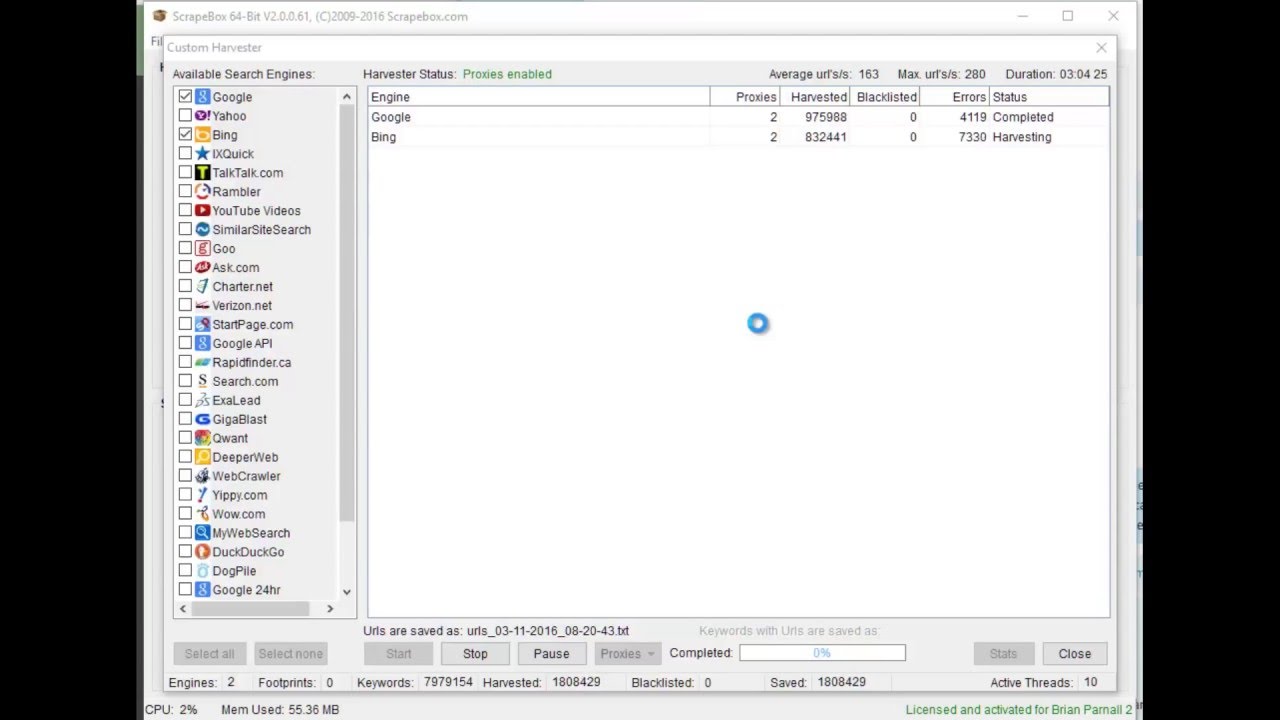Click the IXQuick star icon
Image resolution: width=1280 pixels, height=720 pixels.
tap(202, 154)
